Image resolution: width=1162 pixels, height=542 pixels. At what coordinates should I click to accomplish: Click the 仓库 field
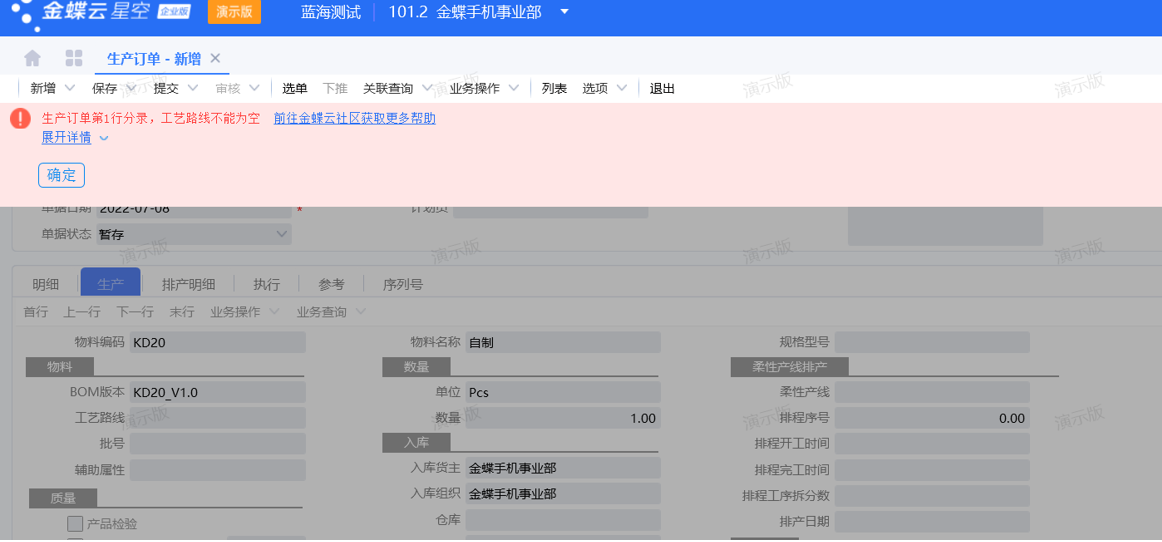click(x=563, y=520)
